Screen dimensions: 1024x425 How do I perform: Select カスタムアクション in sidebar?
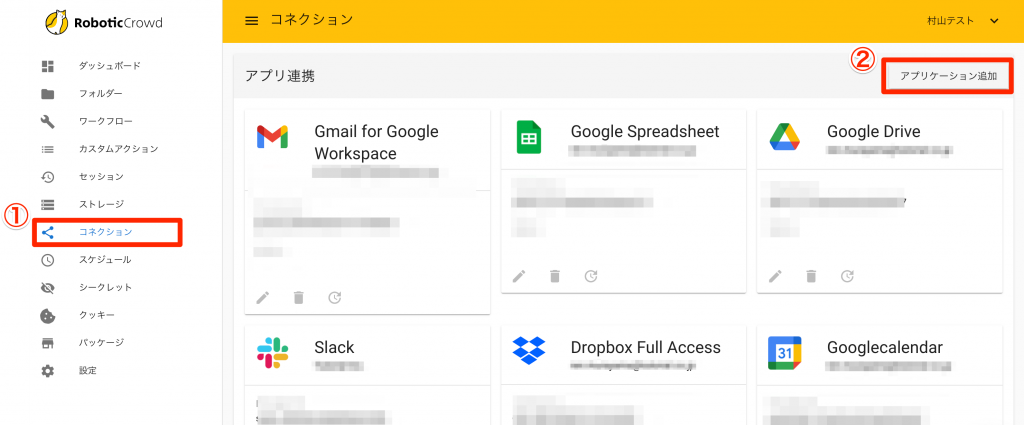point(118,149)
